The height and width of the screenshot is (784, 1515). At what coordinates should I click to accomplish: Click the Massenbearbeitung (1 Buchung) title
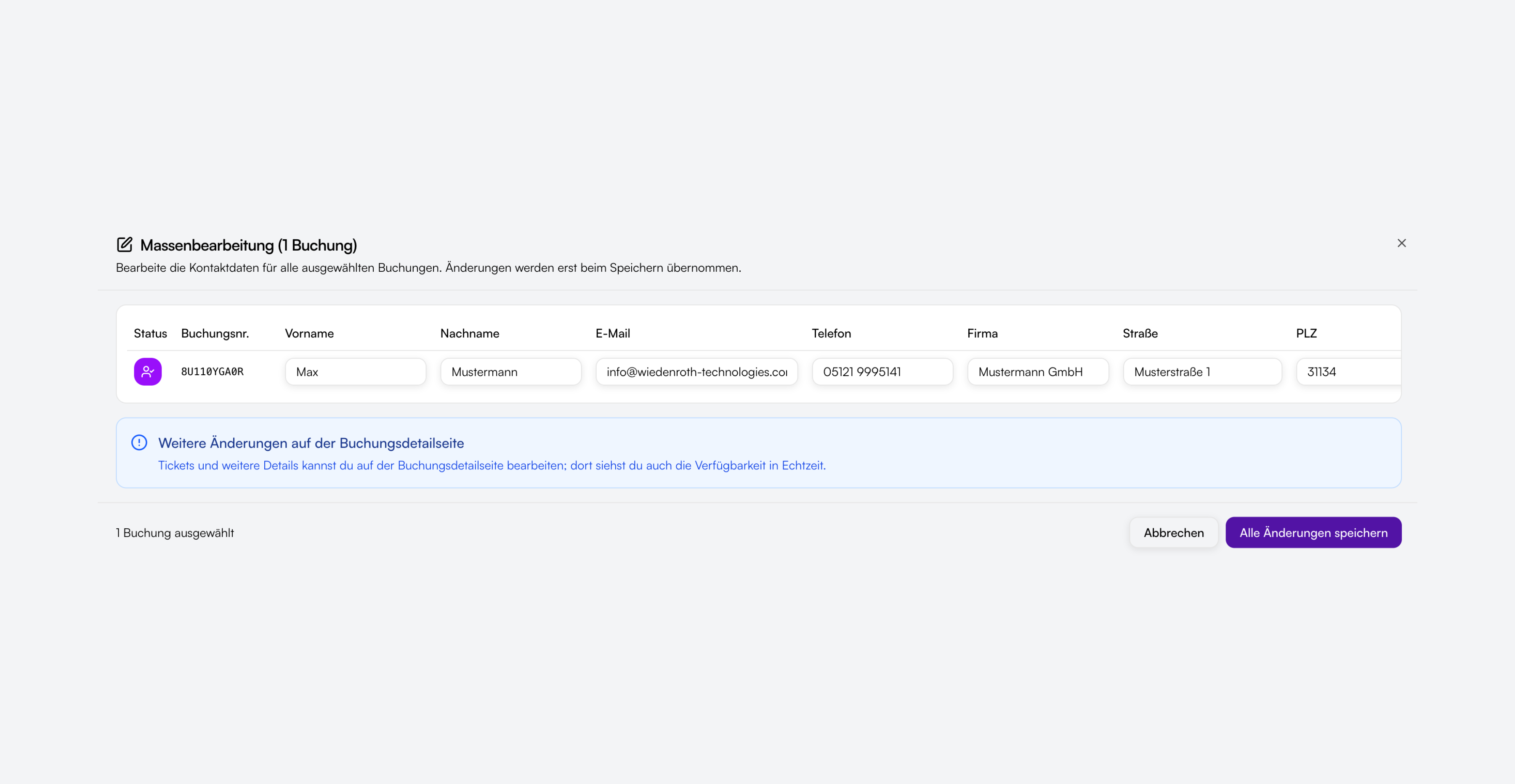point(249,245)
